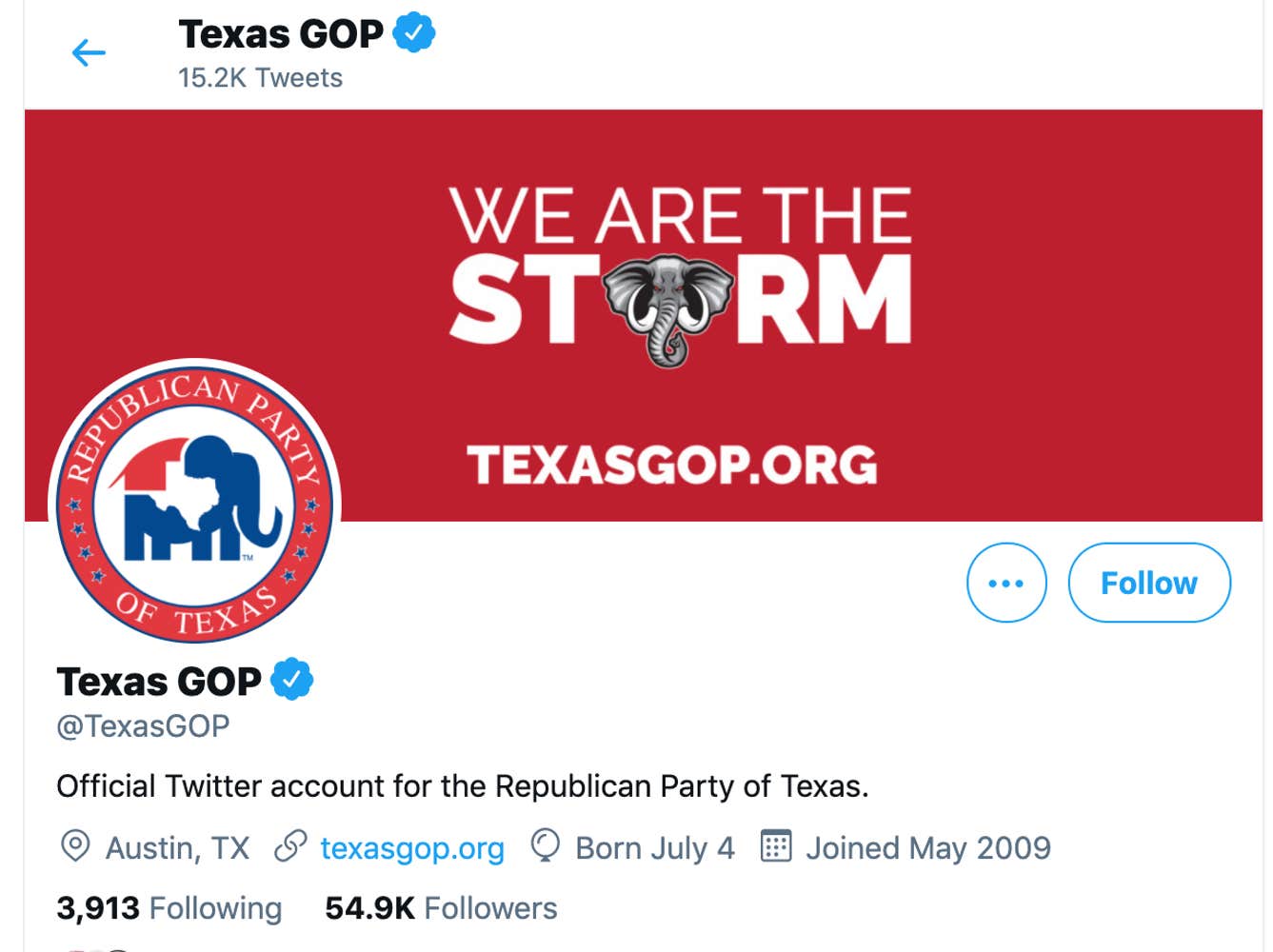
Task: Click the verified badge in the top header
Action: pyautogui.click(x=414, y=33)
